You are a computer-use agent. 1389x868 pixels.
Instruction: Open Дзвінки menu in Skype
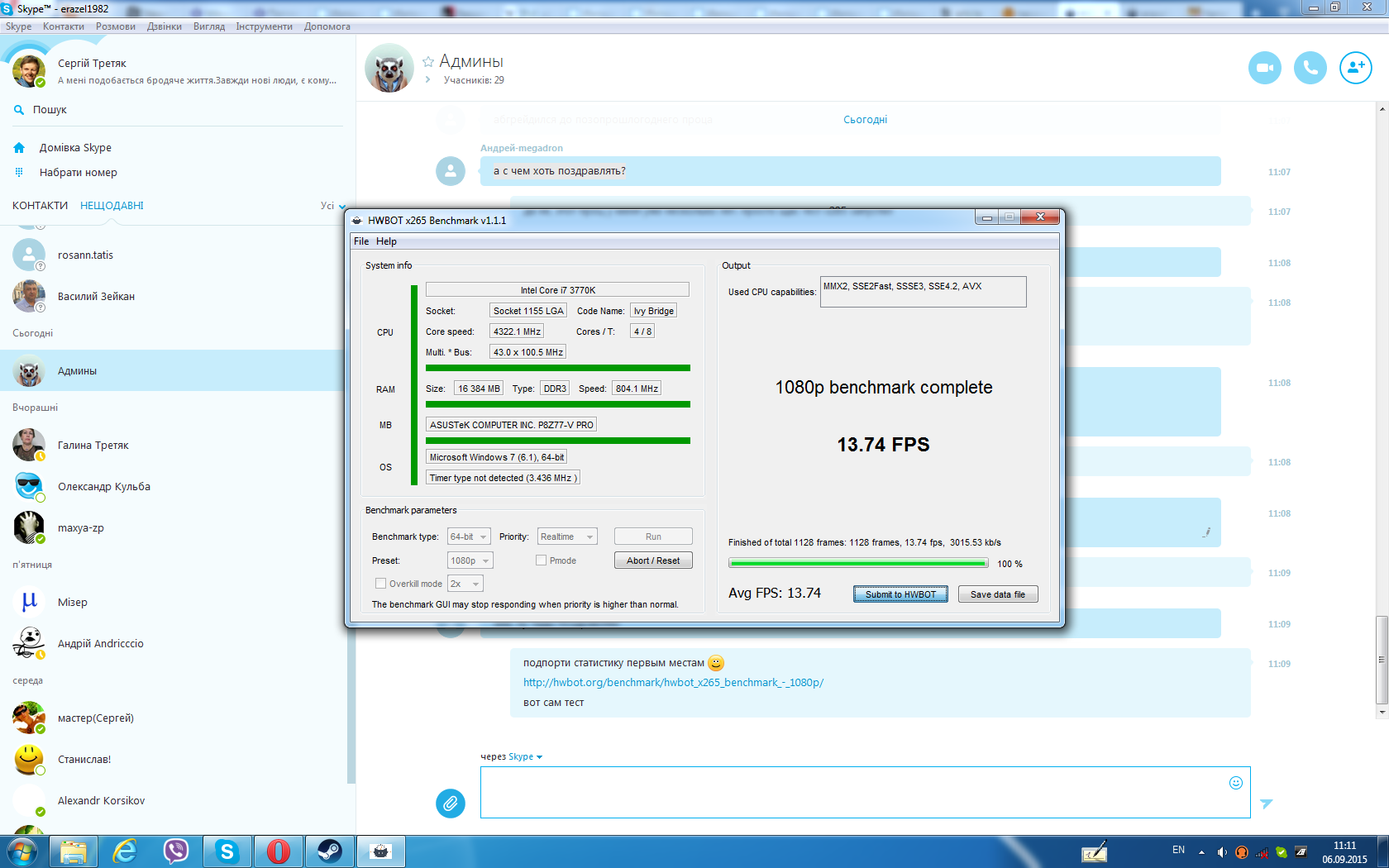165,26
